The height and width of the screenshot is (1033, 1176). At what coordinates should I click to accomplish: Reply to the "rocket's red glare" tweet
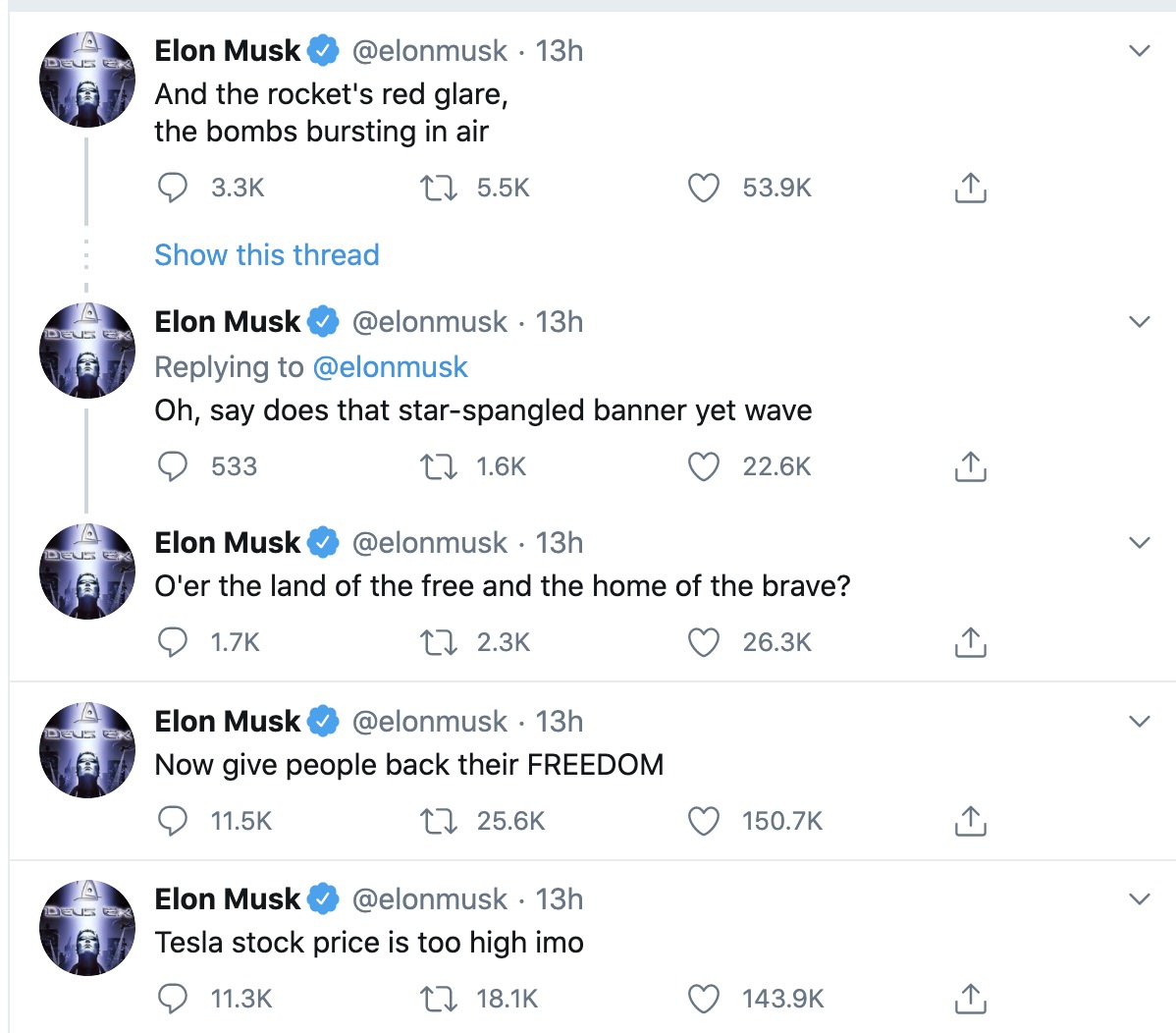tap(173, 188)
